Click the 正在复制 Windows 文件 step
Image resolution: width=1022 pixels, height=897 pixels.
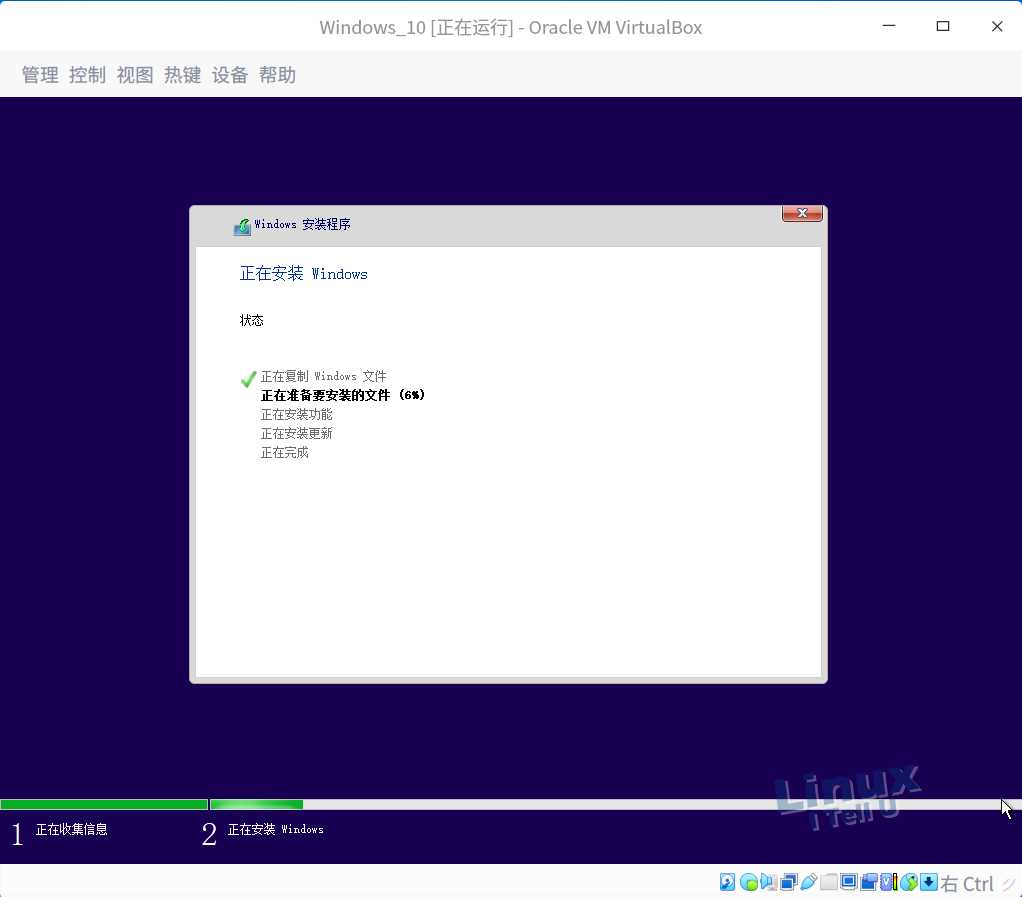coord(323,376)
